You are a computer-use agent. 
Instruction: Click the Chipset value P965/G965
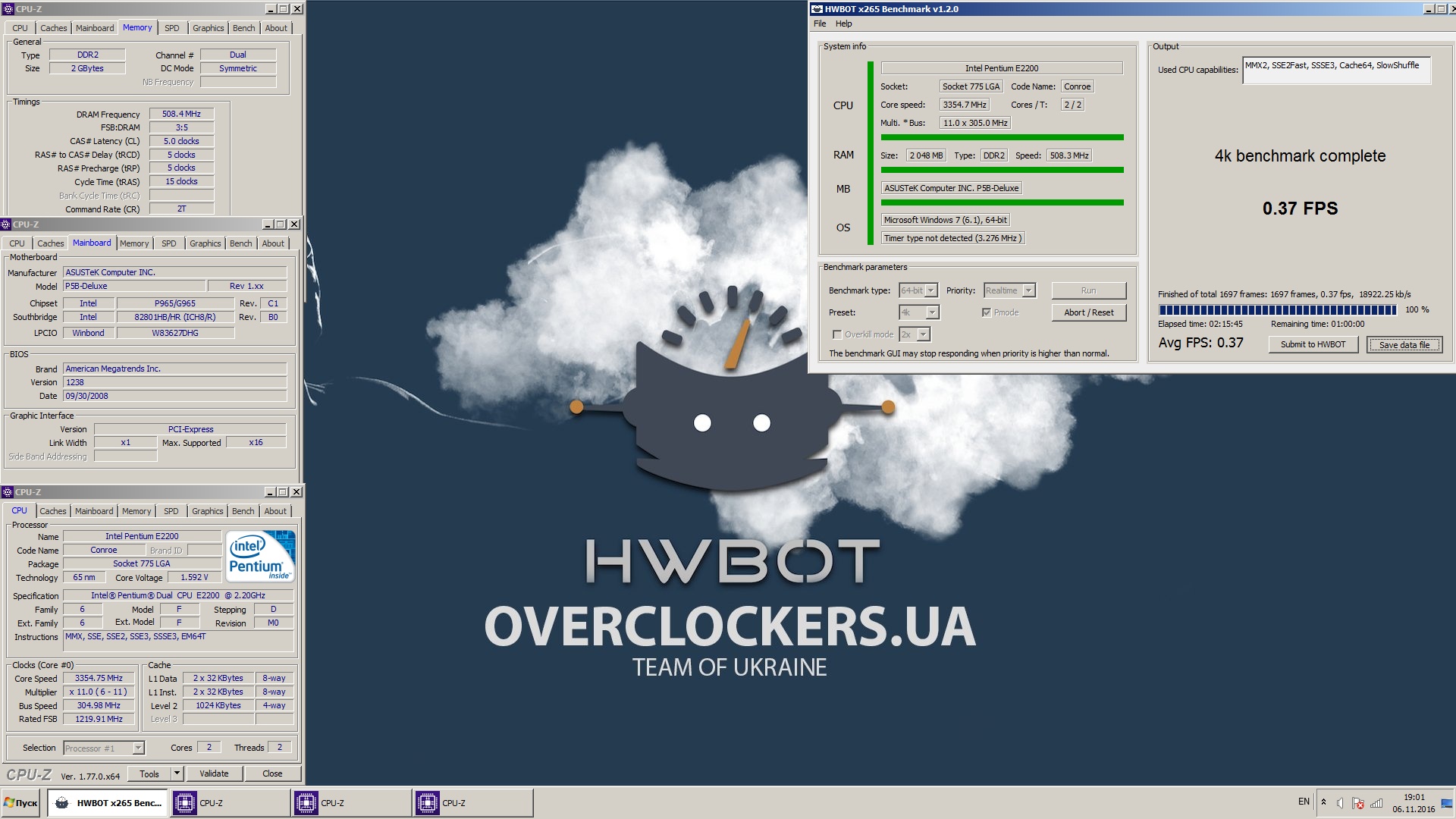pyautogui.click(x=175, y=303)
